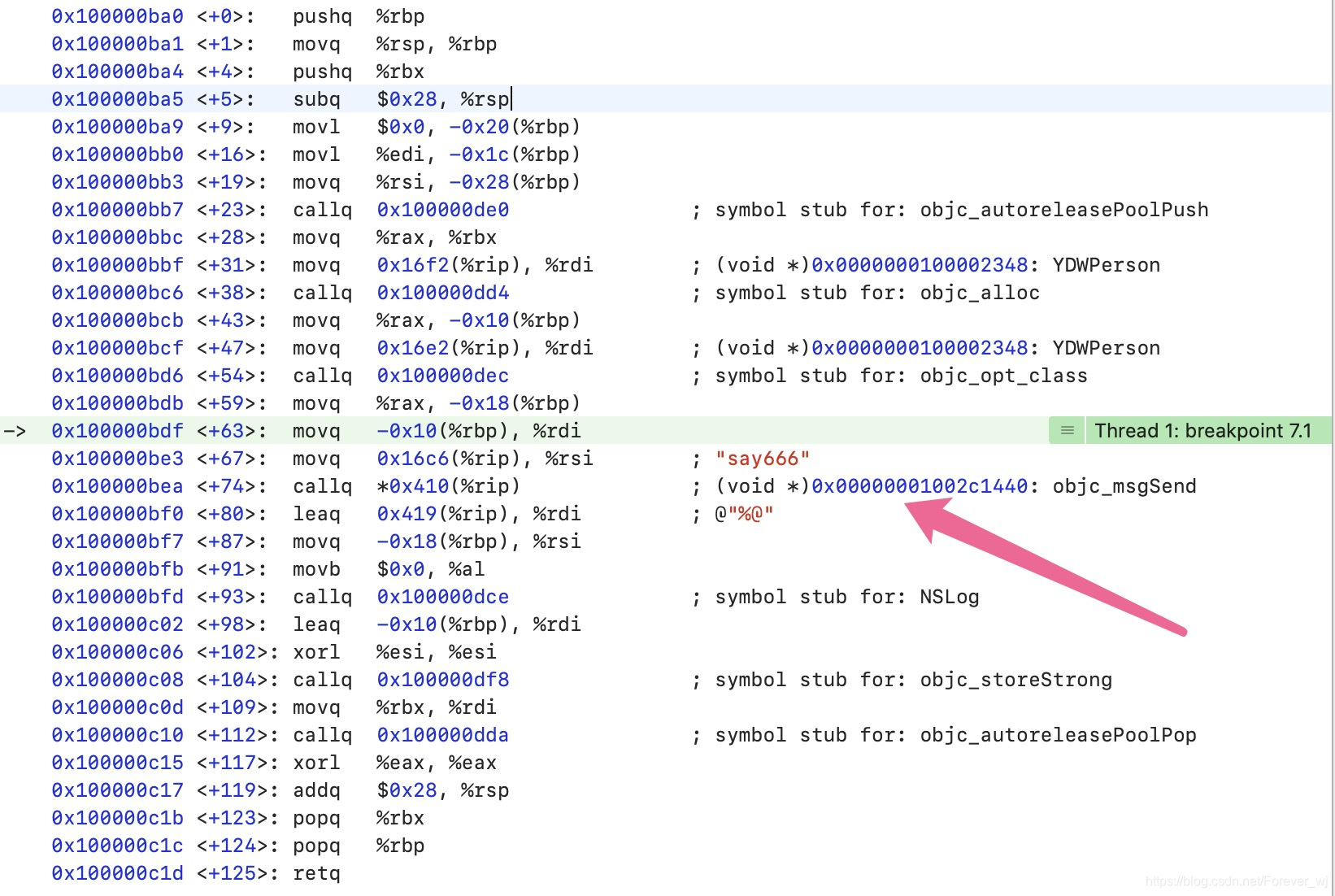Click the objc_alloc comment
This screenshot has width=1335, height=896.
[x=865, y=293]
